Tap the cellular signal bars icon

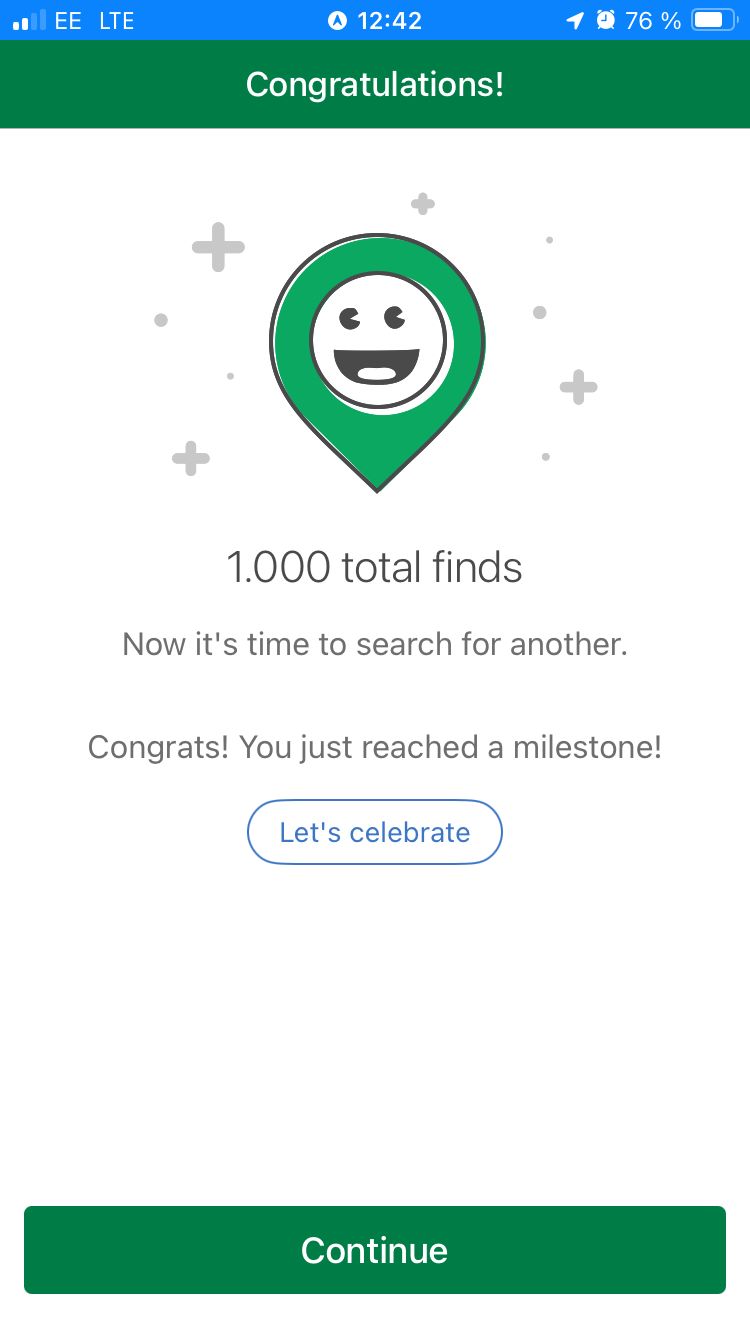click(29, 21)
